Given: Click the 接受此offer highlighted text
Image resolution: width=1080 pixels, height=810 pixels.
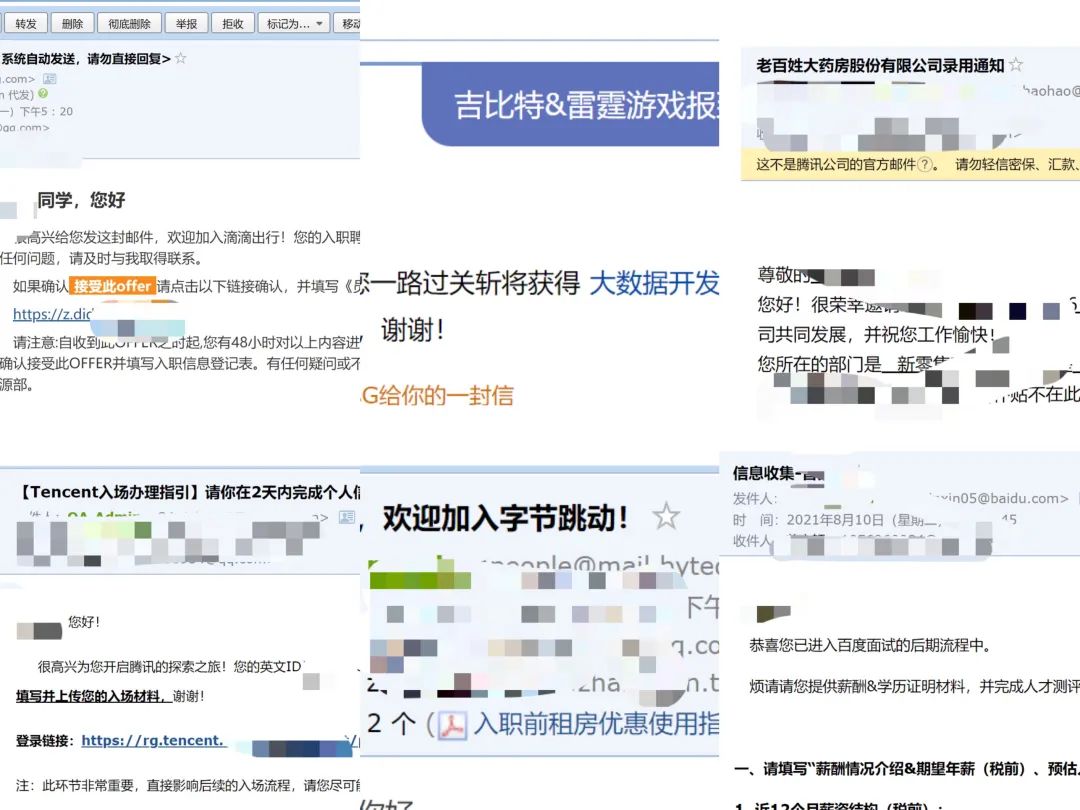Looking at the screenshot, I should (x=112, y=286).
